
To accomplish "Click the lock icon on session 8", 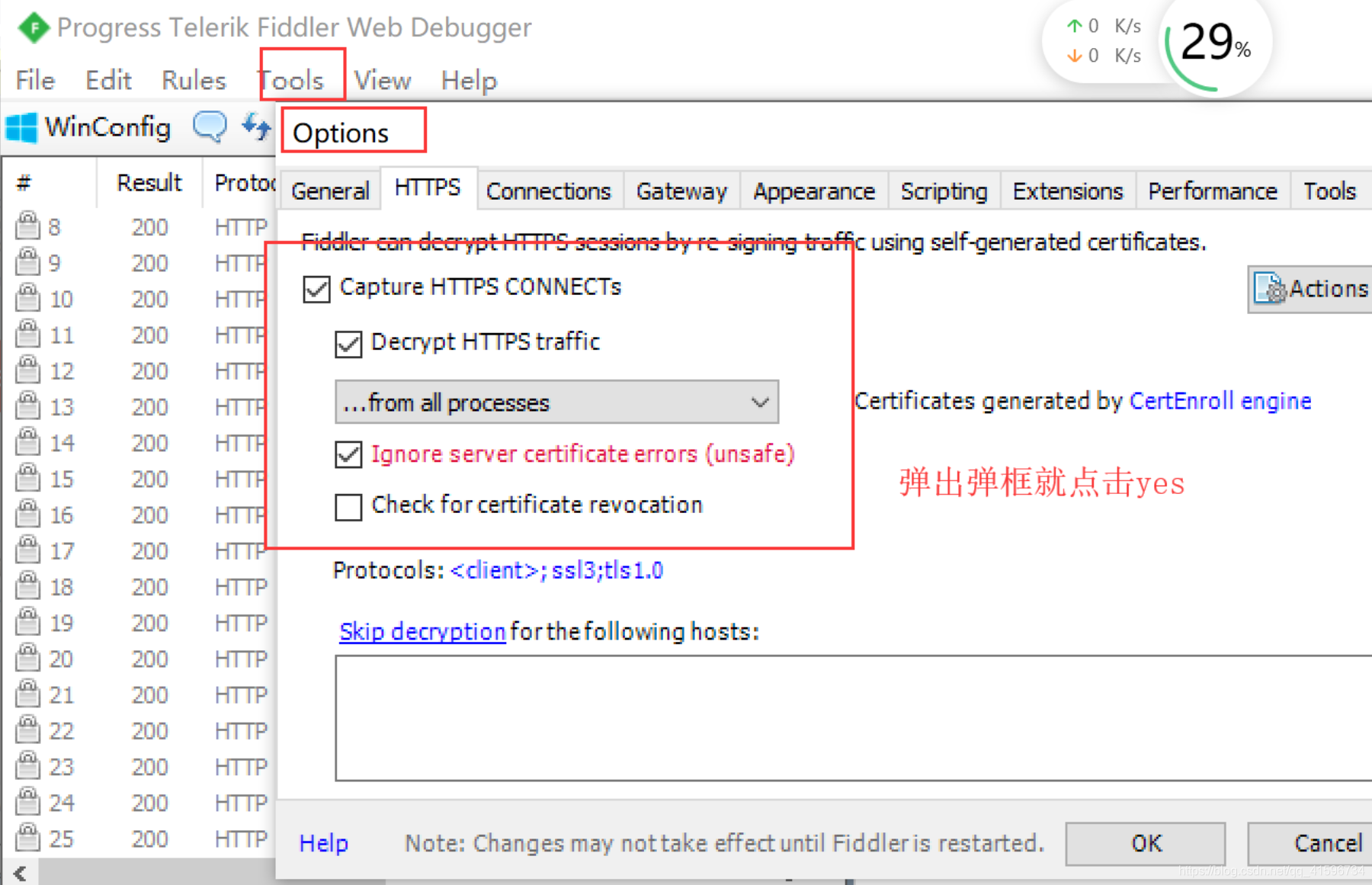I will 28,226.
